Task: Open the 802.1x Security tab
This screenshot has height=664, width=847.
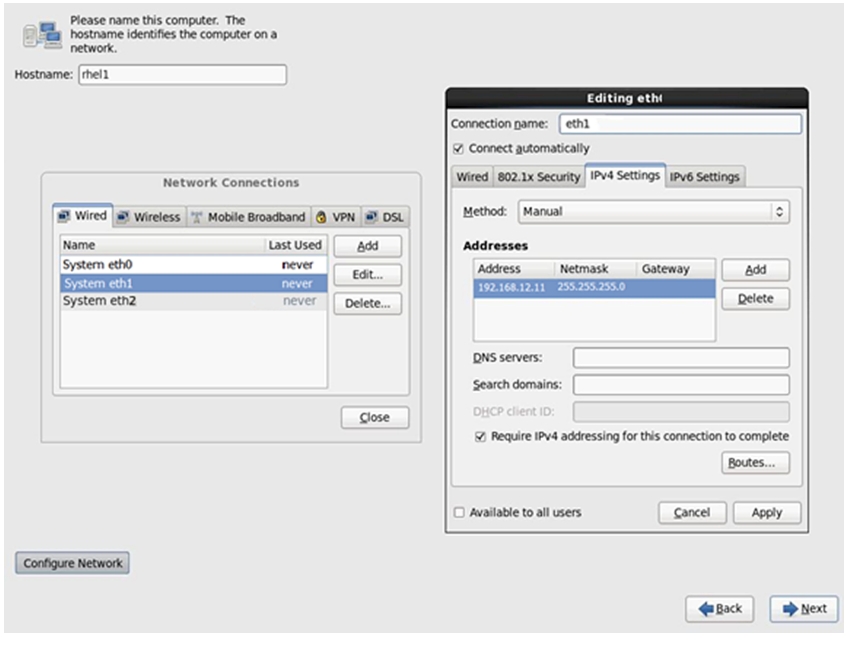Action: click(x=539, y=177)
